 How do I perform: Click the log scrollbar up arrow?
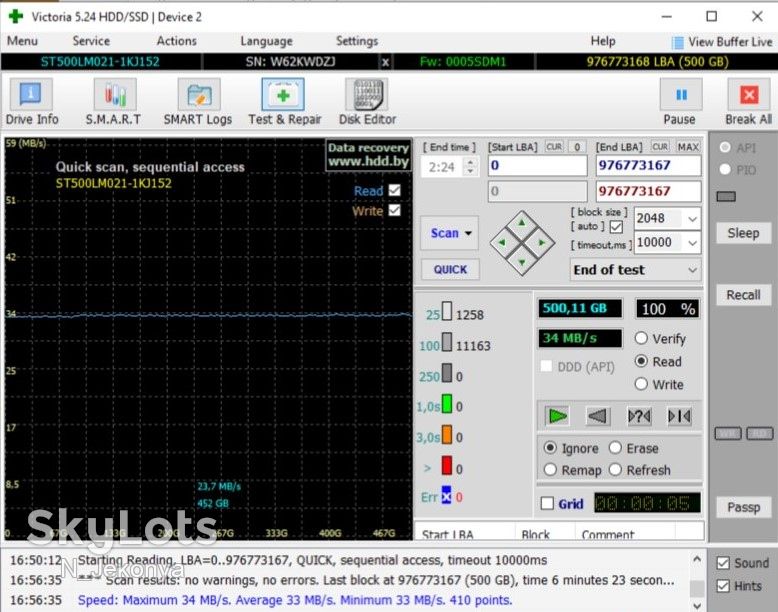coord(697,559)
